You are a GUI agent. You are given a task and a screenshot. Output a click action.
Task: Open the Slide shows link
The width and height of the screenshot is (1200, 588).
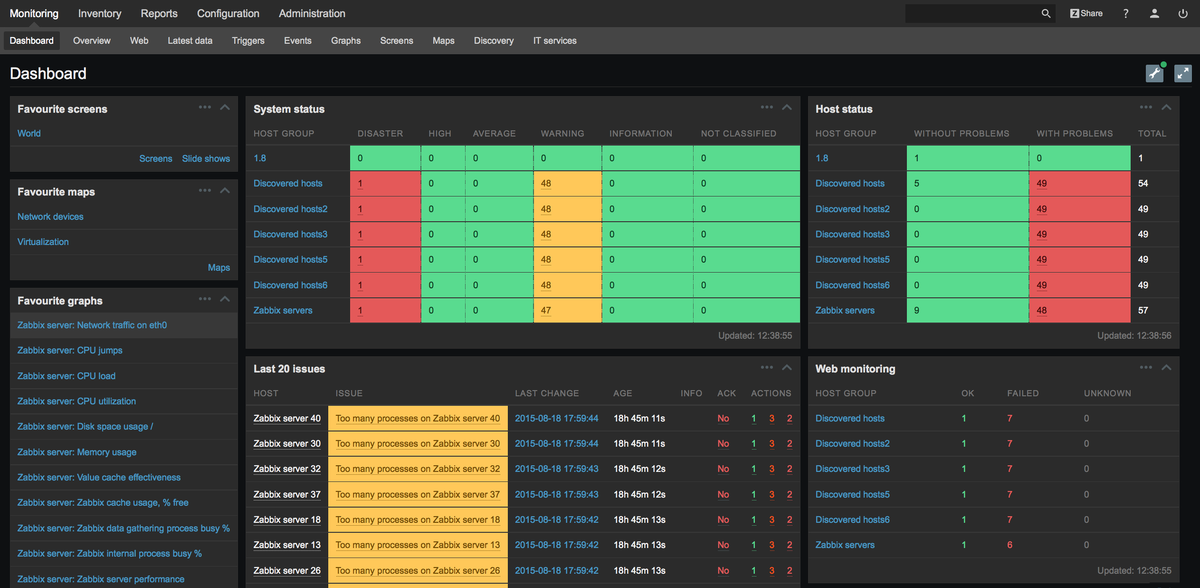(206, 159)
